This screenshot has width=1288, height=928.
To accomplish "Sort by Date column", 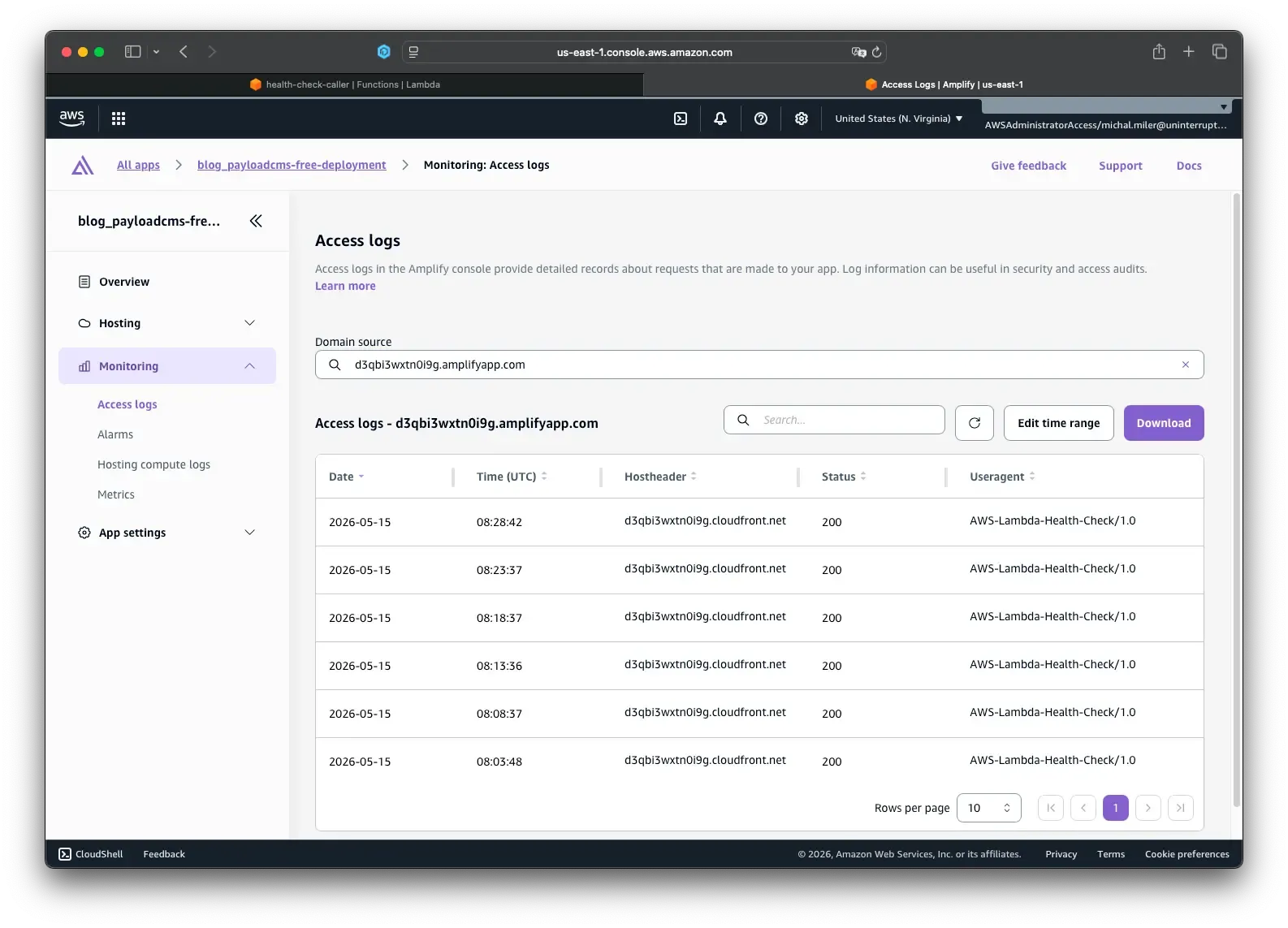I will click(x=347, y=477).
